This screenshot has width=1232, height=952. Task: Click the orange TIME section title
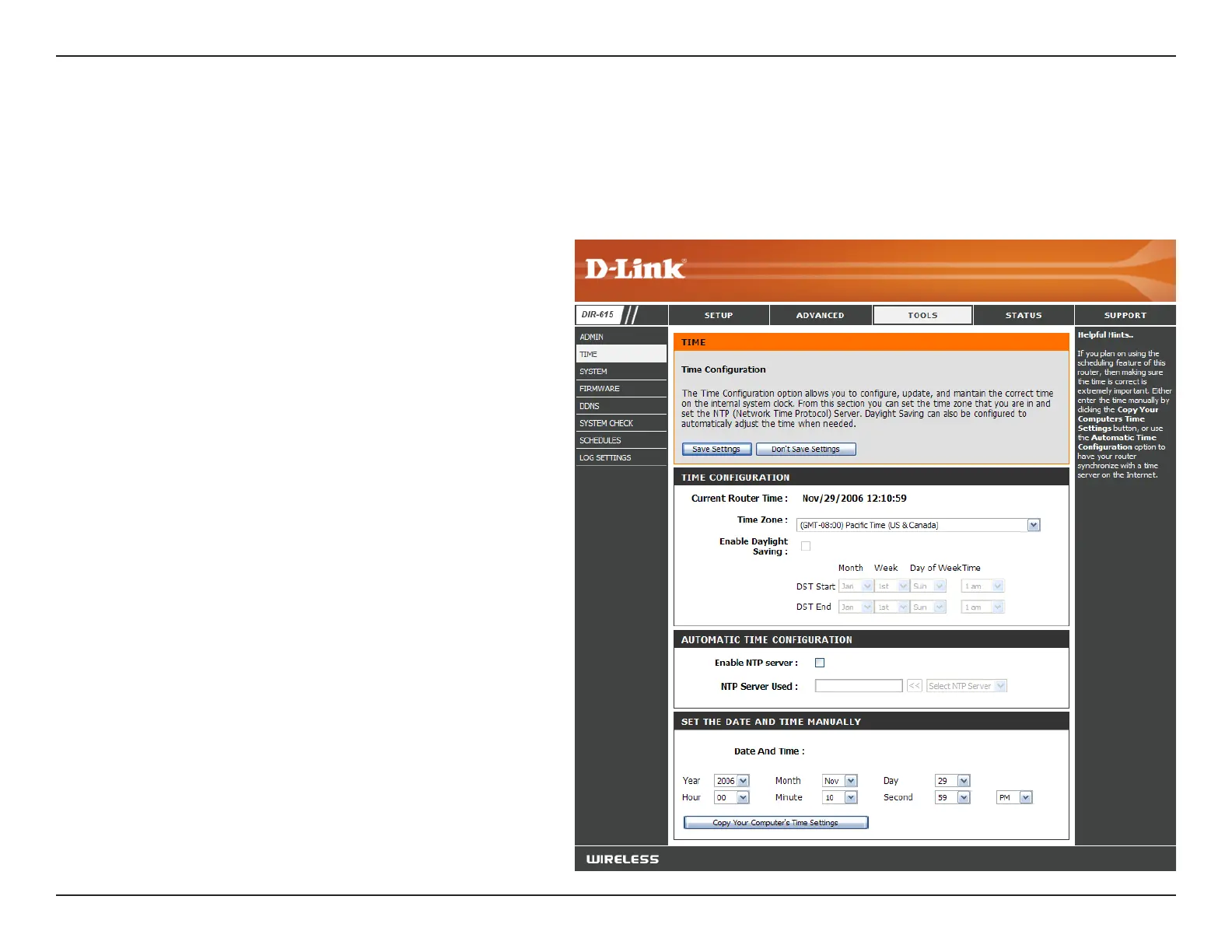(871, 342)
